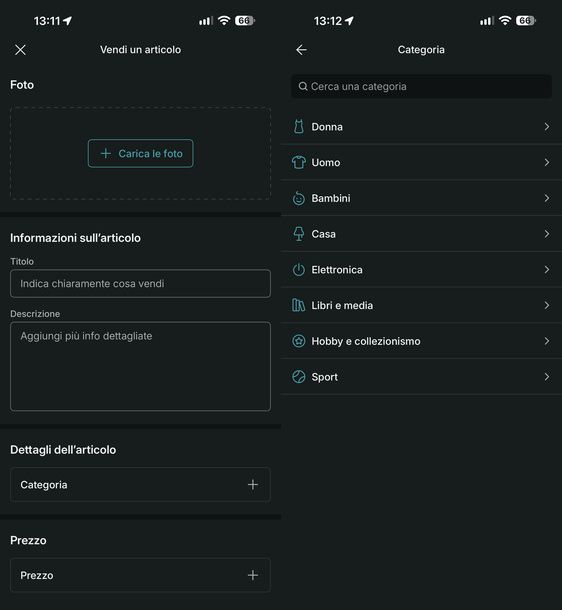
Task: Expand Elettronica category chevron
Action: coord(547,270)
